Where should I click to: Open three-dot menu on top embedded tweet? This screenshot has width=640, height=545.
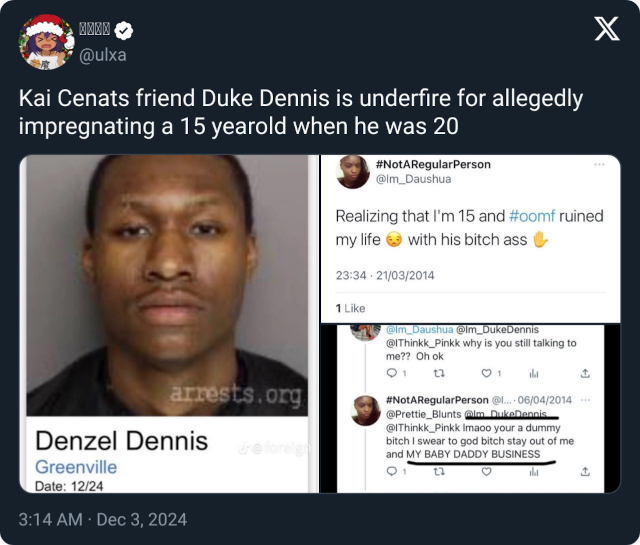(599, 164)
